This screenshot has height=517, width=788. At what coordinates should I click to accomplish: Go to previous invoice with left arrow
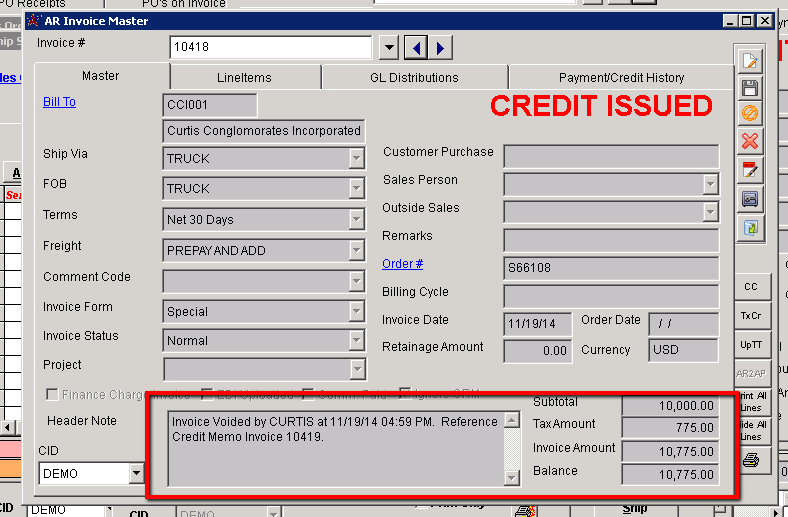(x=417, y=47)
